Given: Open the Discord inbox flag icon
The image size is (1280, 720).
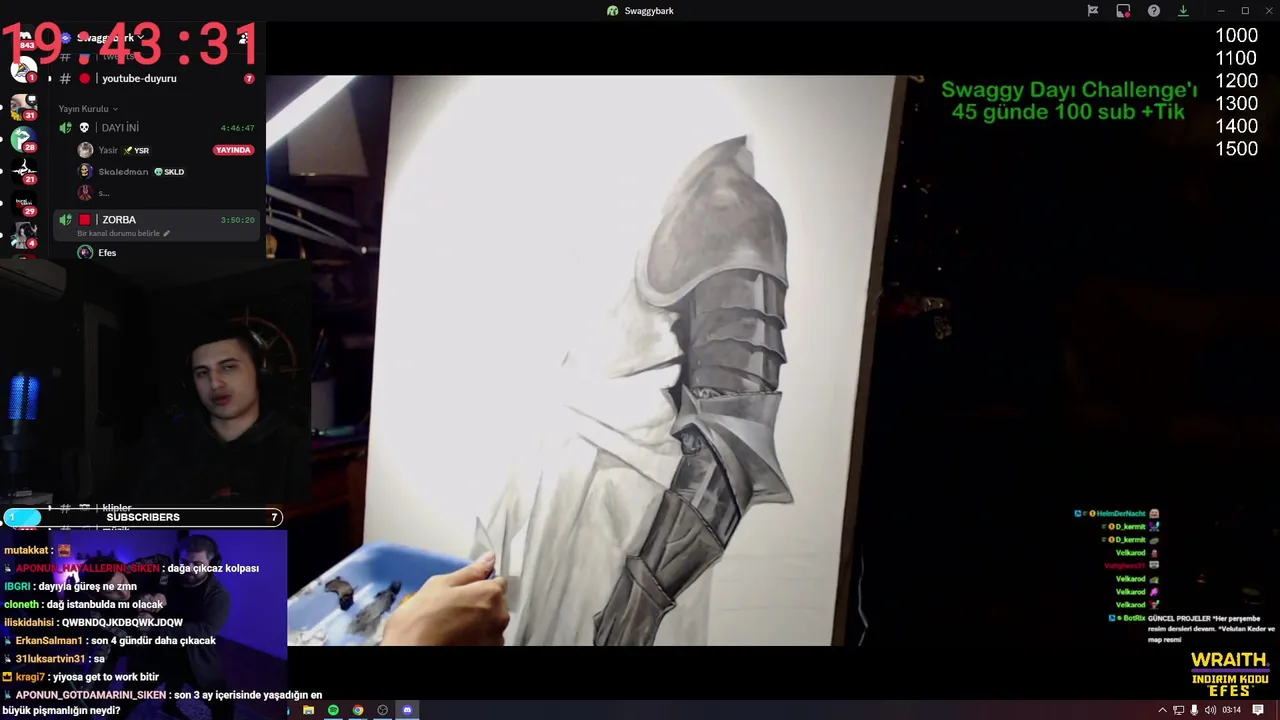Looking at the screenshot, I should point(1093,10).
